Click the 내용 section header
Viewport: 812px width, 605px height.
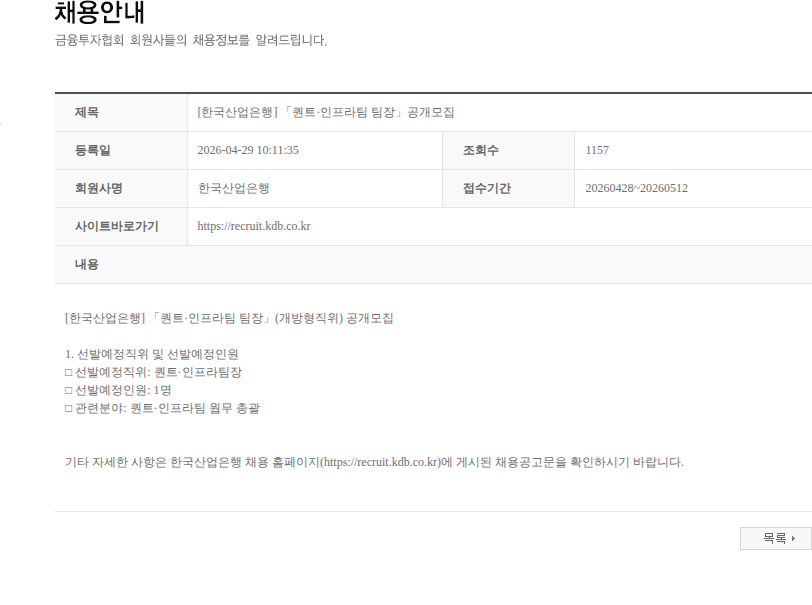click(x=86, y=264)
